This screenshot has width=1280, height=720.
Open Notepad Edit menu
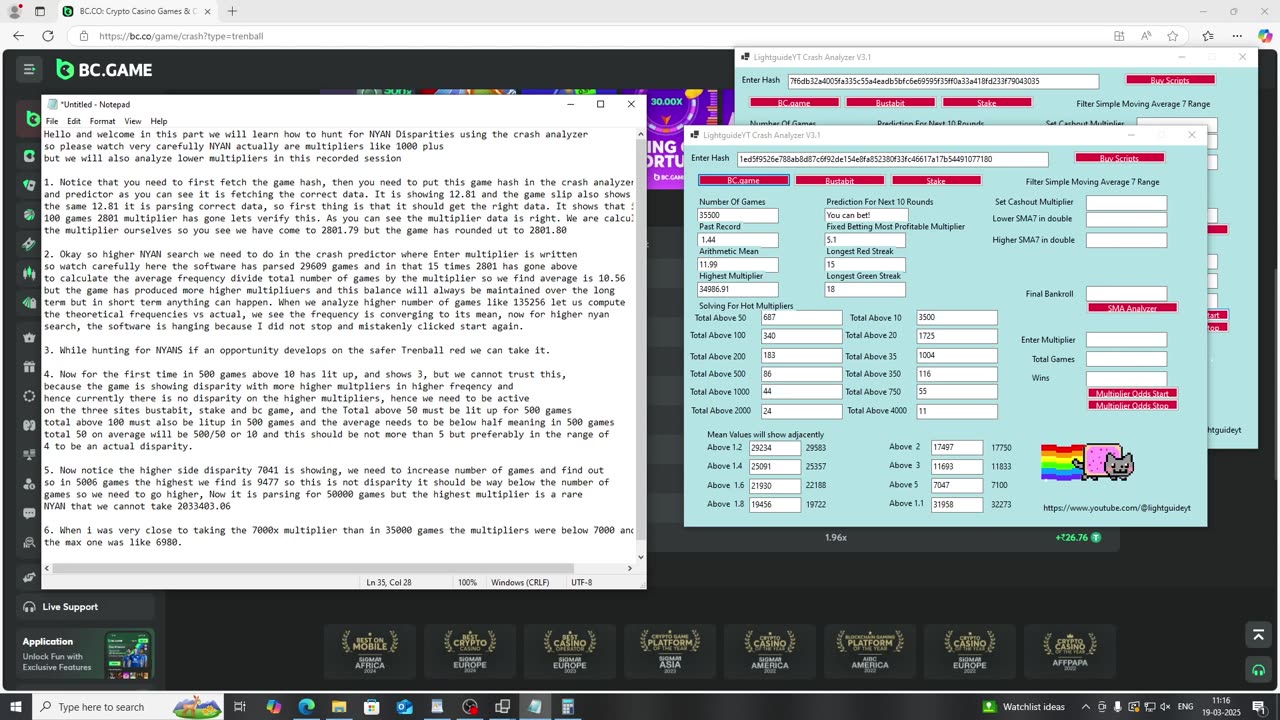[x=74, y=121]
